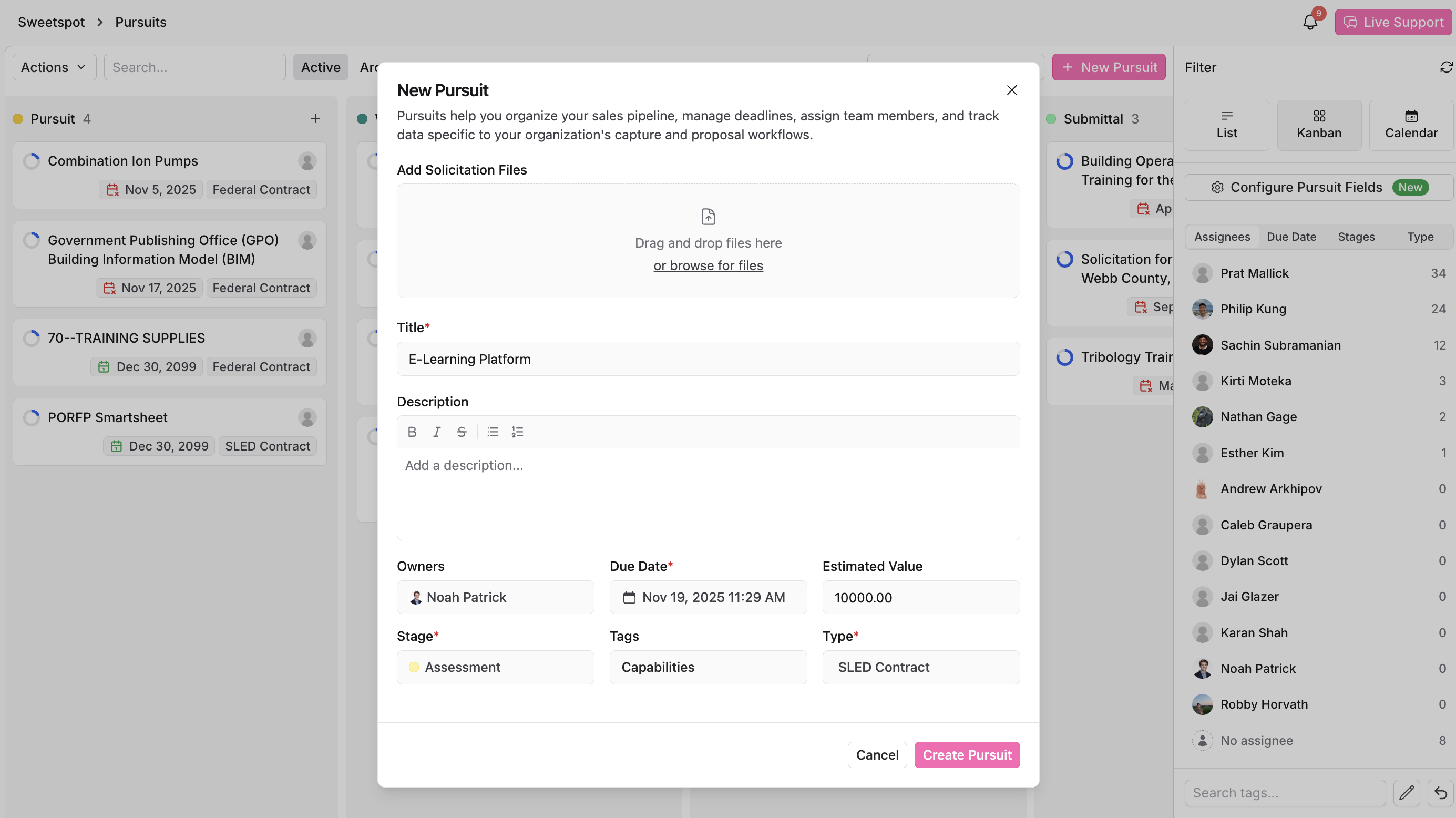Open the notifications bell
The height and width of the screenshot is (818, 1456).
1309,22
